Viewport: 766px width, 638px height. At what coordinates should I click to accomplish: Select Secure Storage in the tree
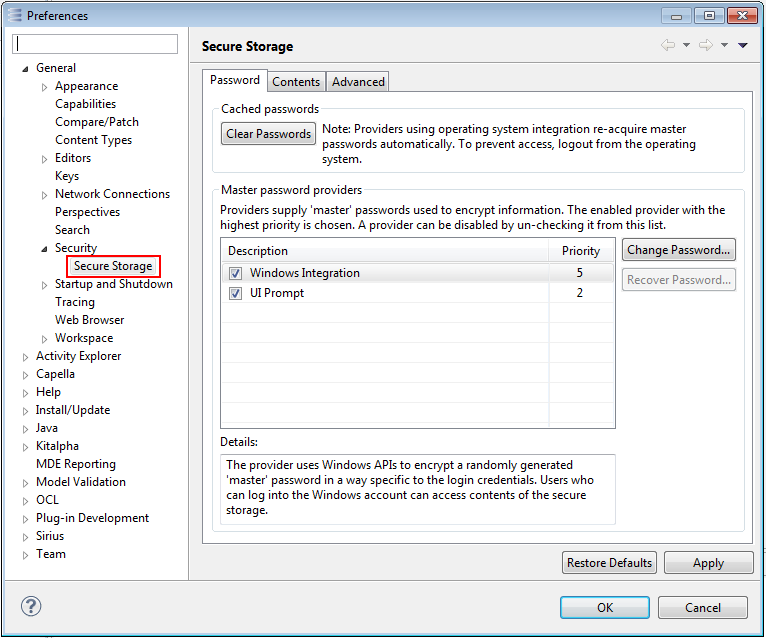(x=113, y=266)
